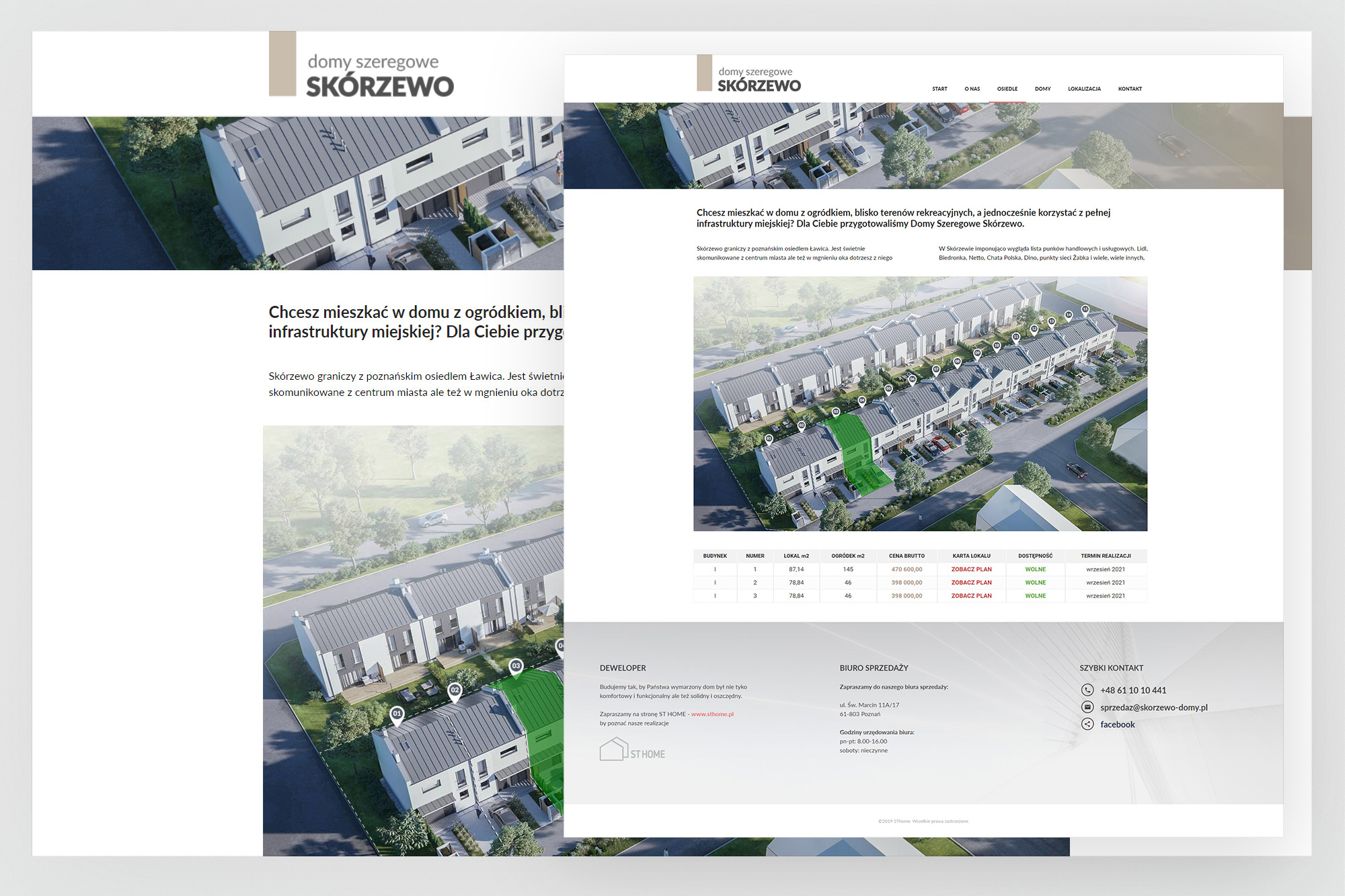Select pin 12 on the estate map
This screenshot has width=1345, height=896.
point(1034,329)
